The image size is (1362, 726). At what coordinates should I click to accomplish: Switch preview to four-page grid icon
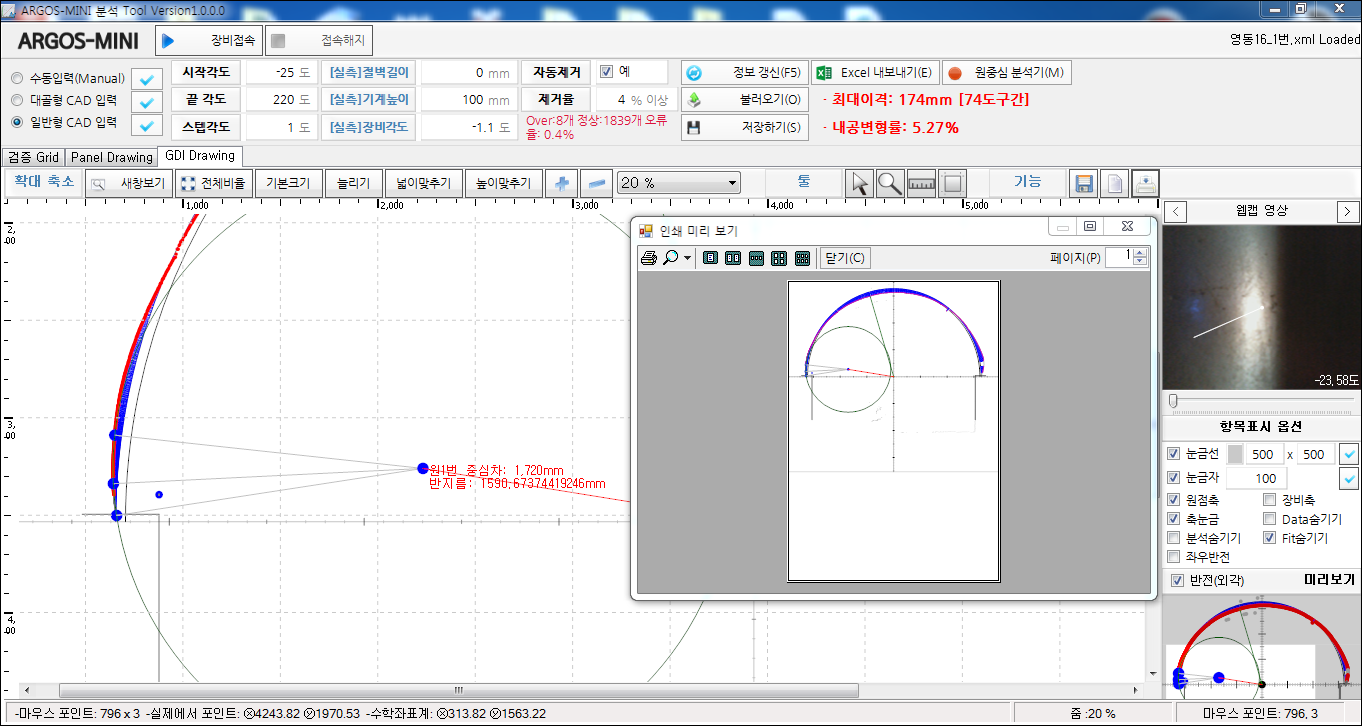coord(778,257)
